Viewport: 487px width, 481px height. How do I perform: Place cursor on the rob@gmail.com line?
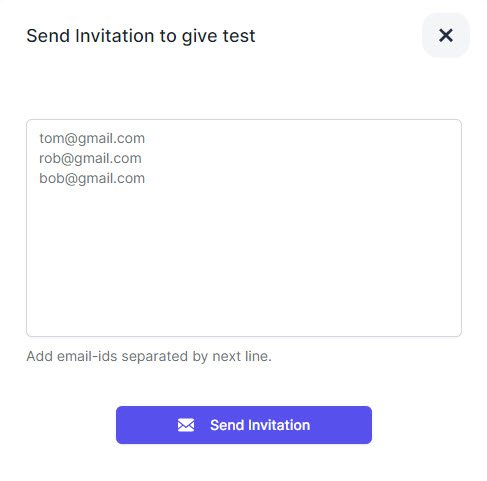90,158
